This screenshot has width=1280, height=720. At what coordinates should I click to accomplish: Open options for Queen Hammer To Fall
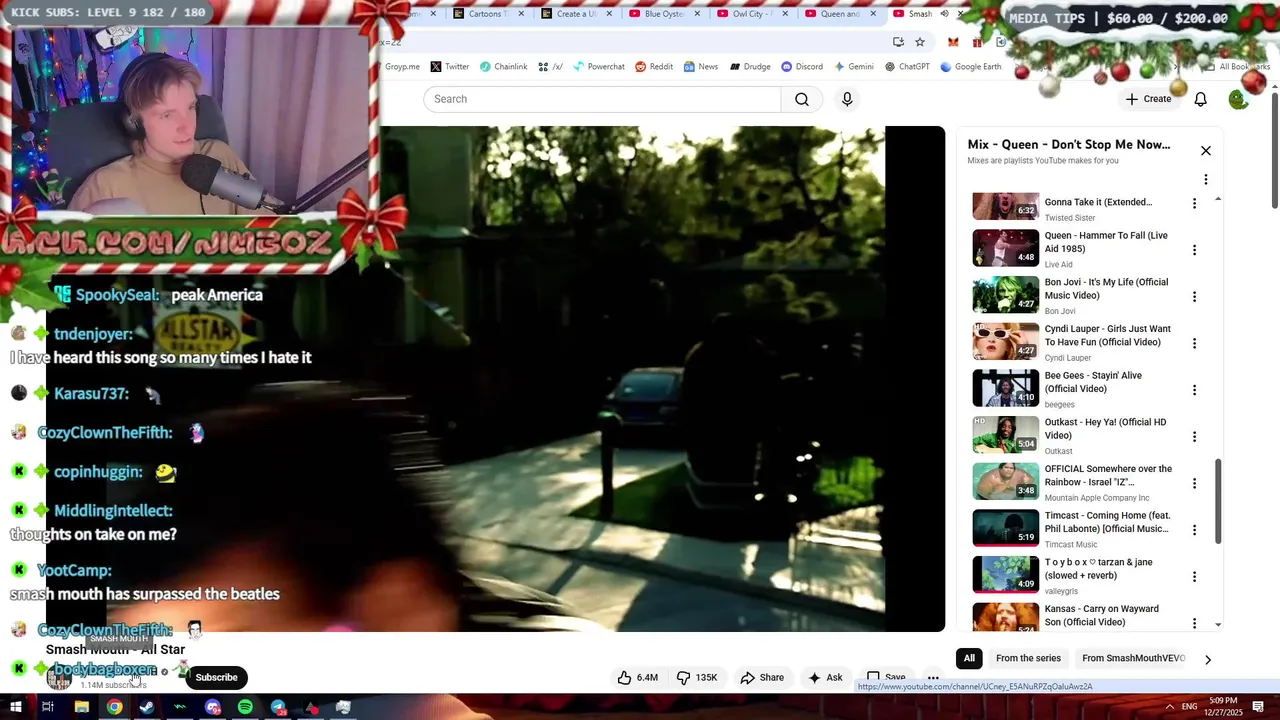[1194, 250]
